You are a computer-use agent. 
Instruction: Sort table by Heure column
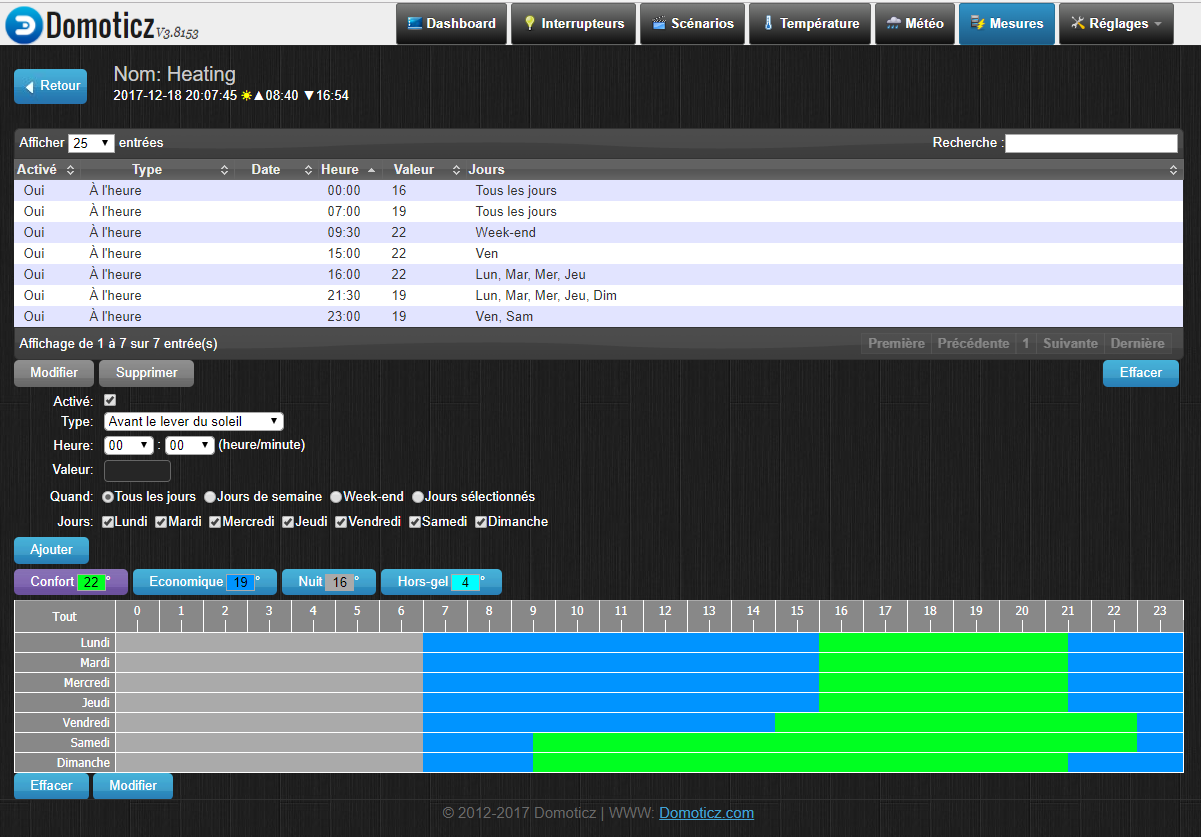348,170
